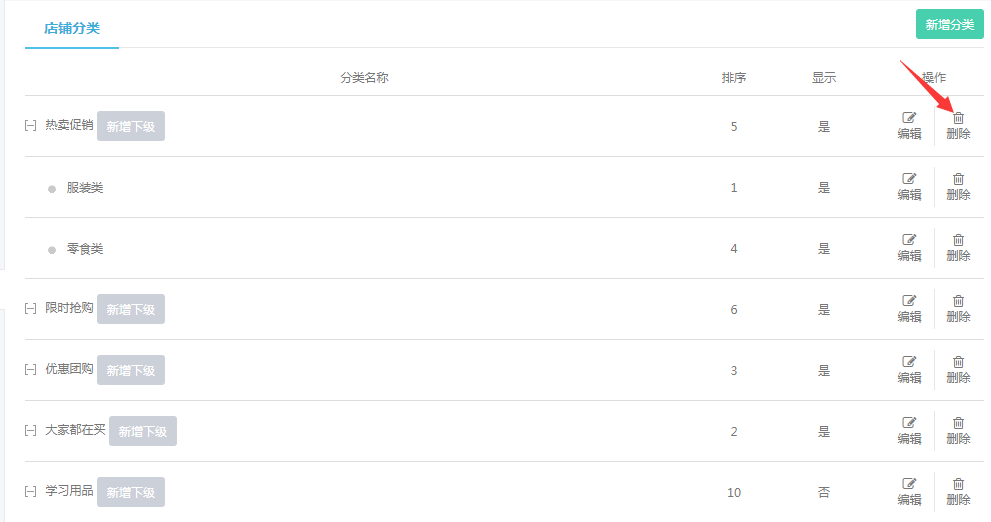Collapse the 限时抢购 category row
991x522 pixels.
tap(31, 309)
